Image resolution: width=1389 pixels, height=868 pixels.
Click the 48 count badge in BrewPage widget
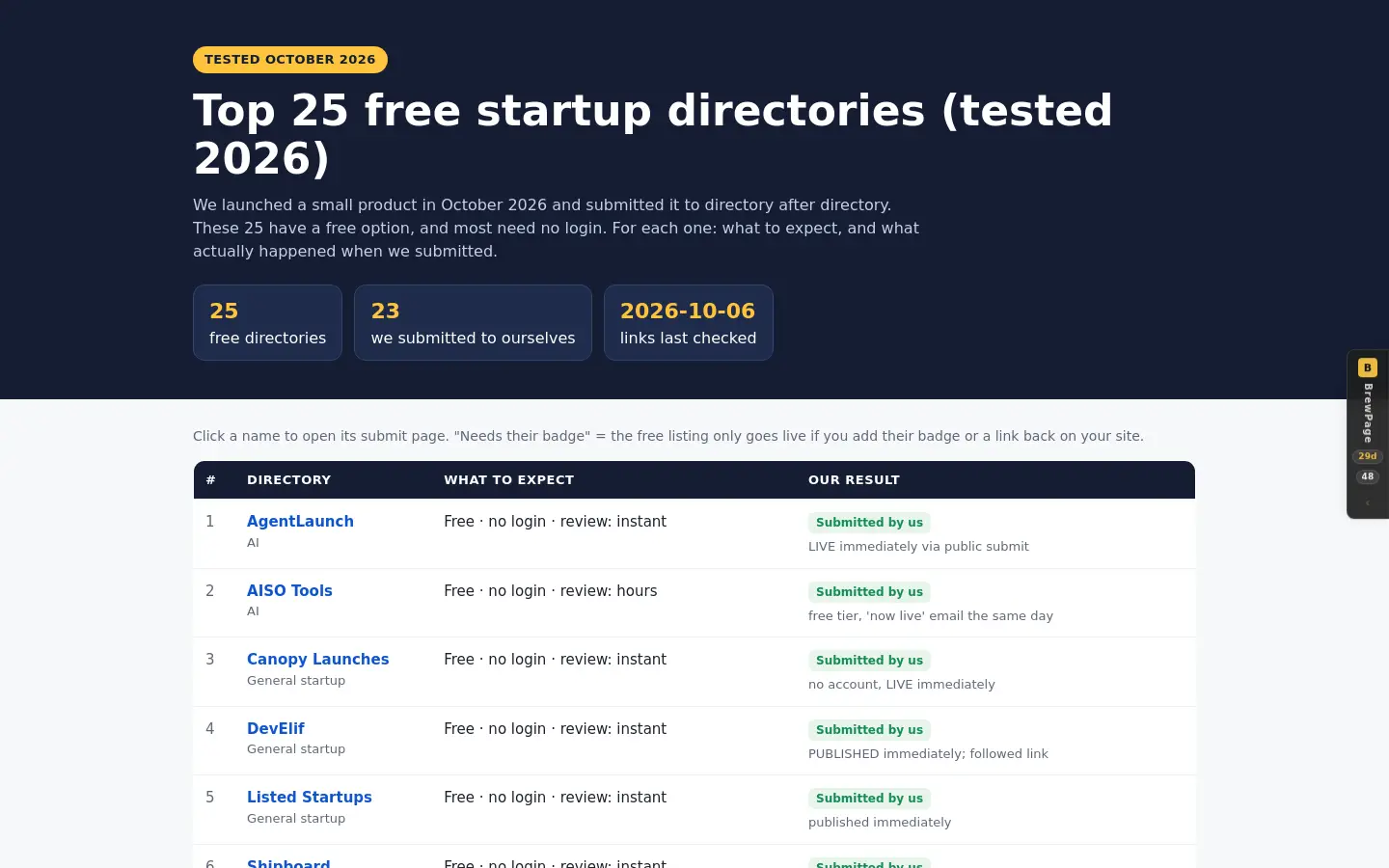coord(1367,476)
